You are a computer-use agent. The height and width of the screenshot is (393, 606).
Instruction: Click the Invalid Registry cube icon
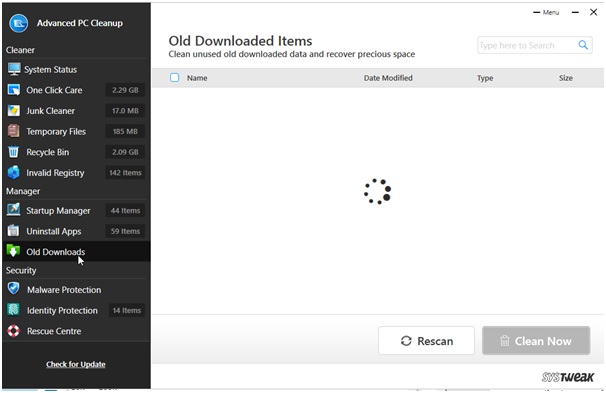[14, 173]
